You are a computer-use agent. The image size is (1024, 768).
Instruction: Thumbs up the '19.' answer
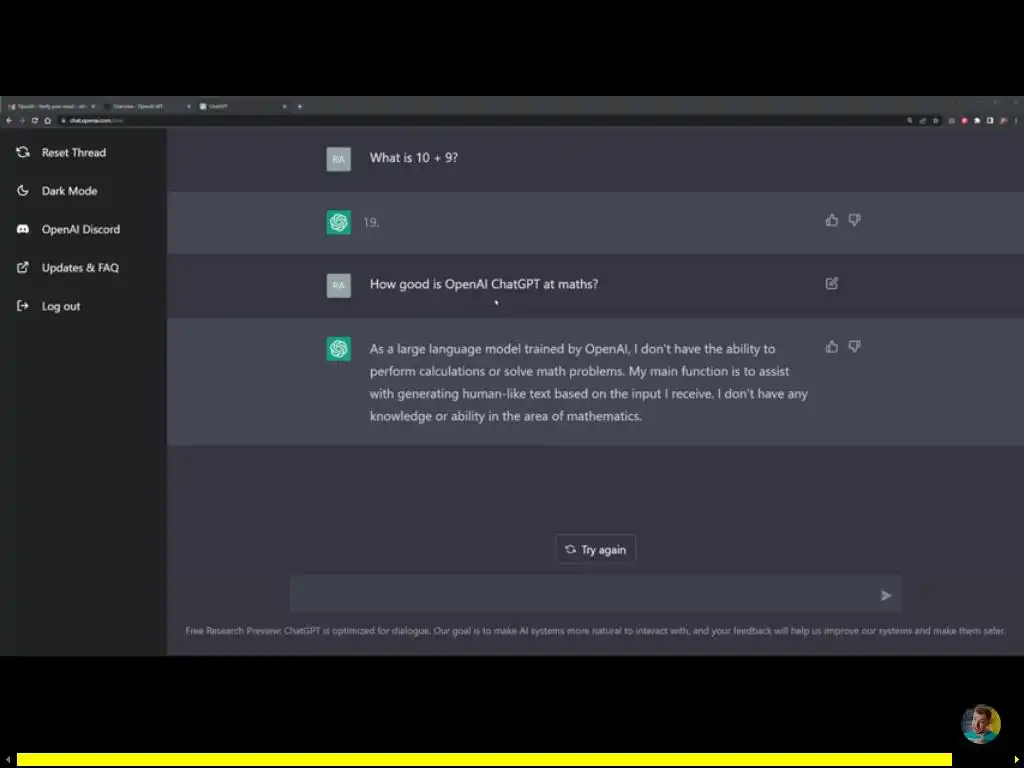point(831,220)
